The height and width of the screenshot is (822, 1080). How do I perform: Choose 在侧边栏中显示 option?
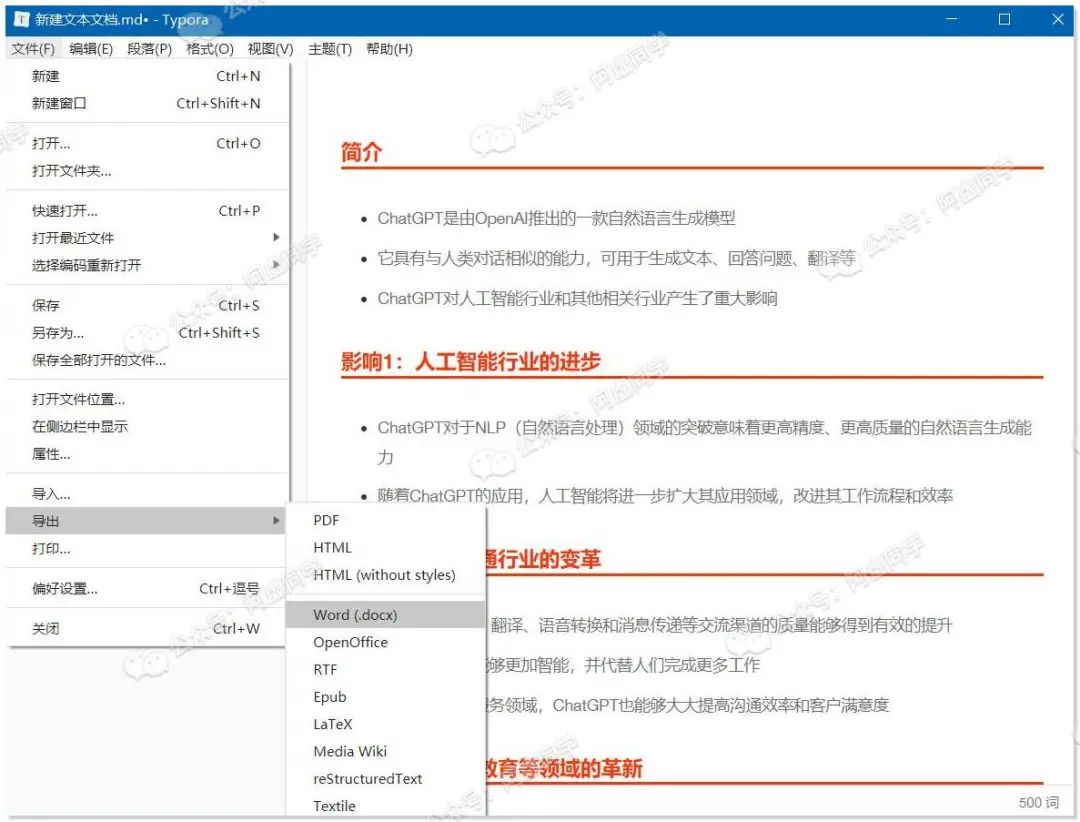click(145, 427)
